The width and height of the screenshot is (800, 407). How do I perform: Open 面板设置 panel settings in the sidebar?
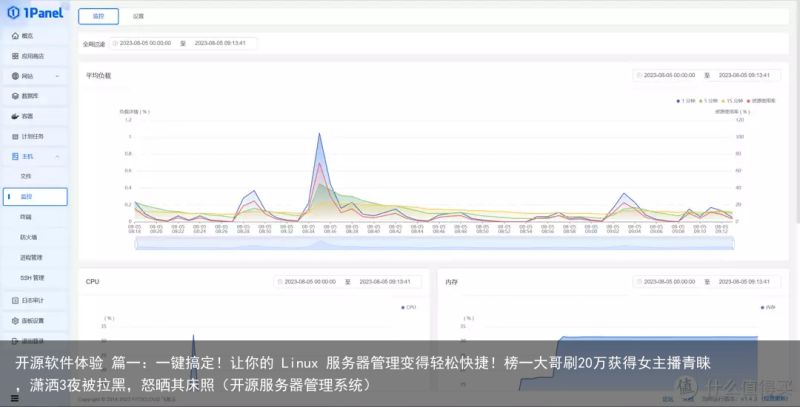[35, 321]
